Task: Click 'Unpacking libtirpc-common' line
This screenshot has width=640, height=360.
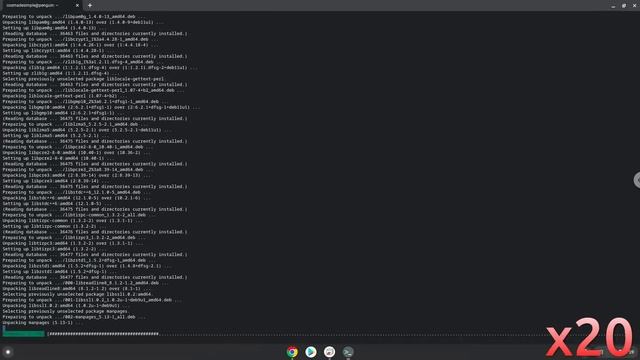Action: (73, 220)
